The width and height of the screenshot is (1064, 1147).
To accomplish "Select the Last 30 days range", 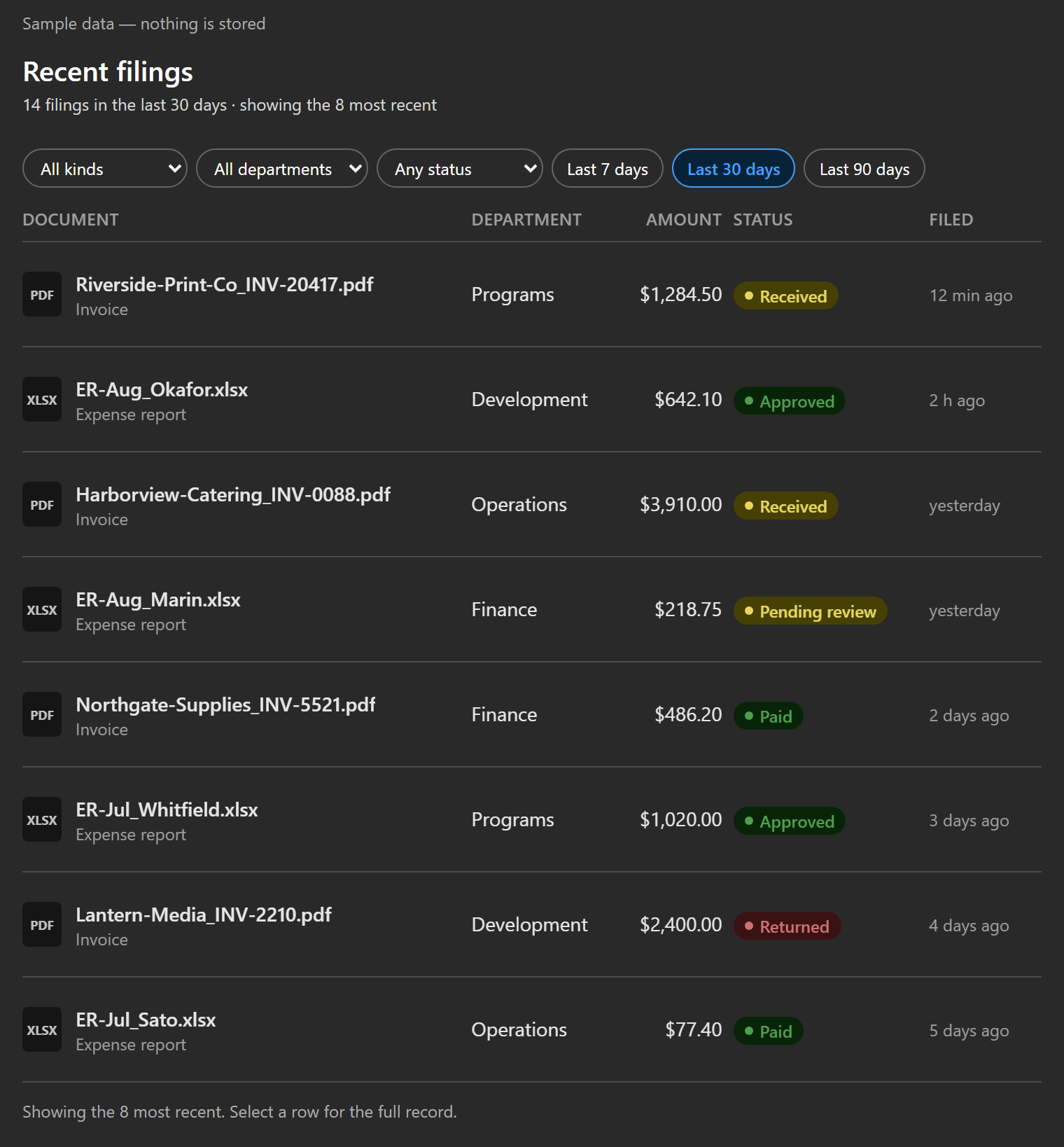I will (734, 169).
